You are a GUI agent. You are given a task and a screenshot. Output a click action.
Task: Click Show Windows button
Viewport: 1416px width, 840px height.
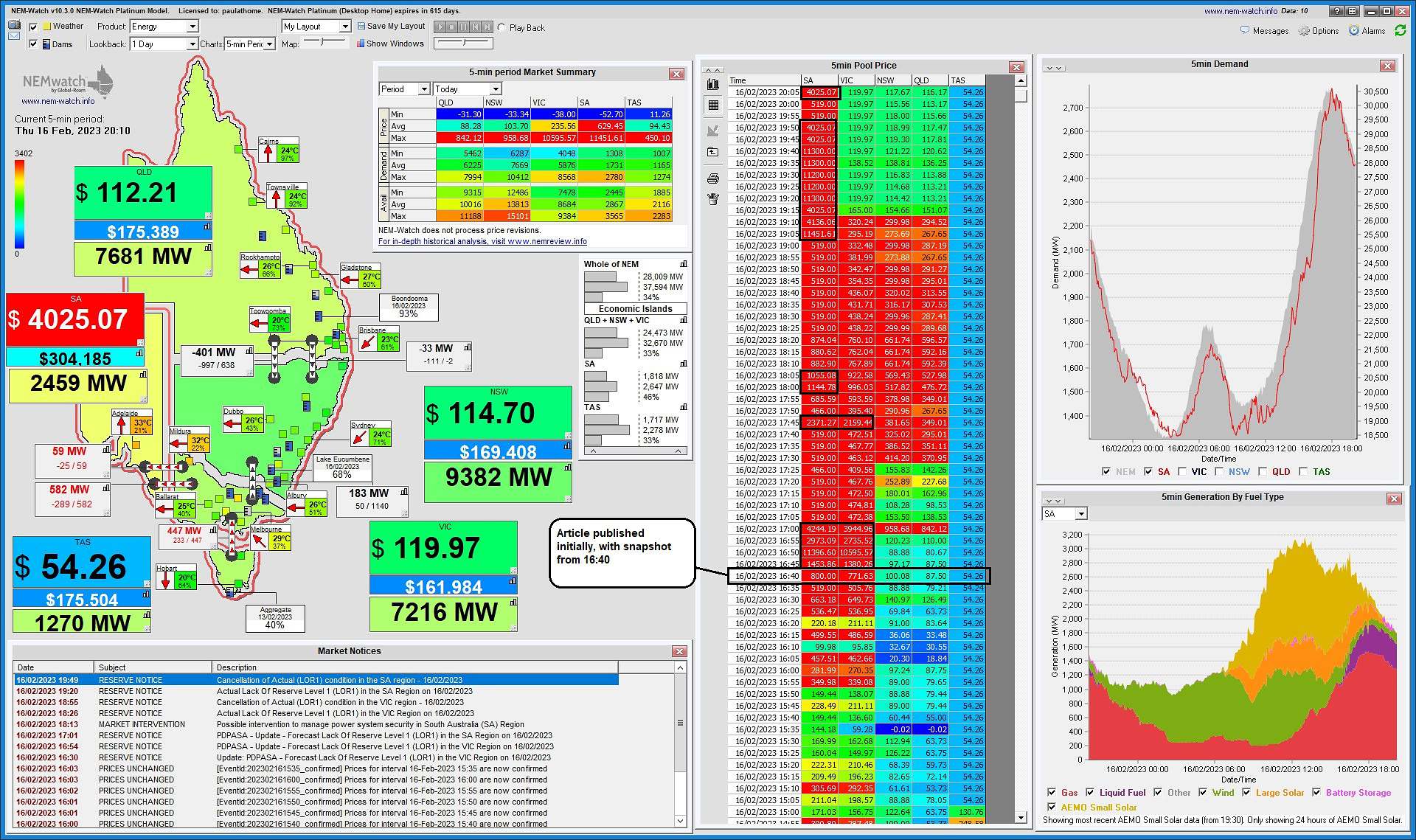click(390, 44)
